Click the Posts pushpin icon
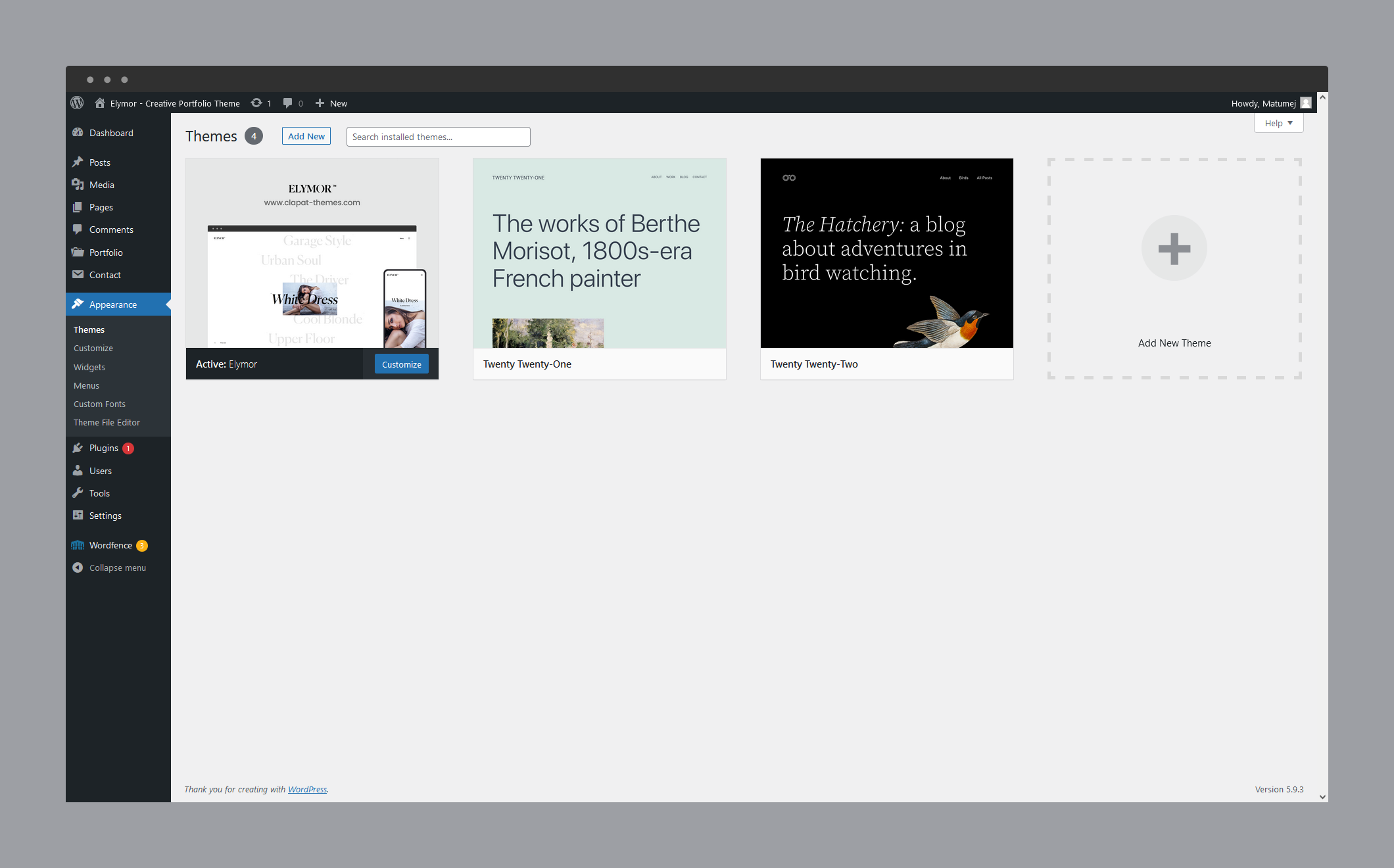Image resolution: width=1394 pixels, height=868 pixels. tap(78, 162)
